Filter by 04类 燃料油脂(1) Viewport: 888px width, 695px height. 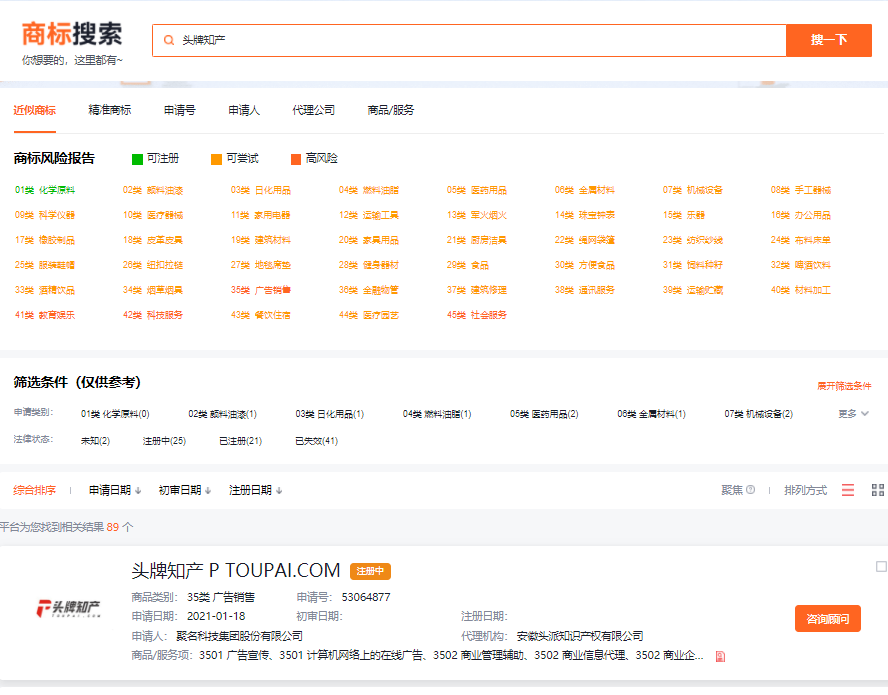437,414
